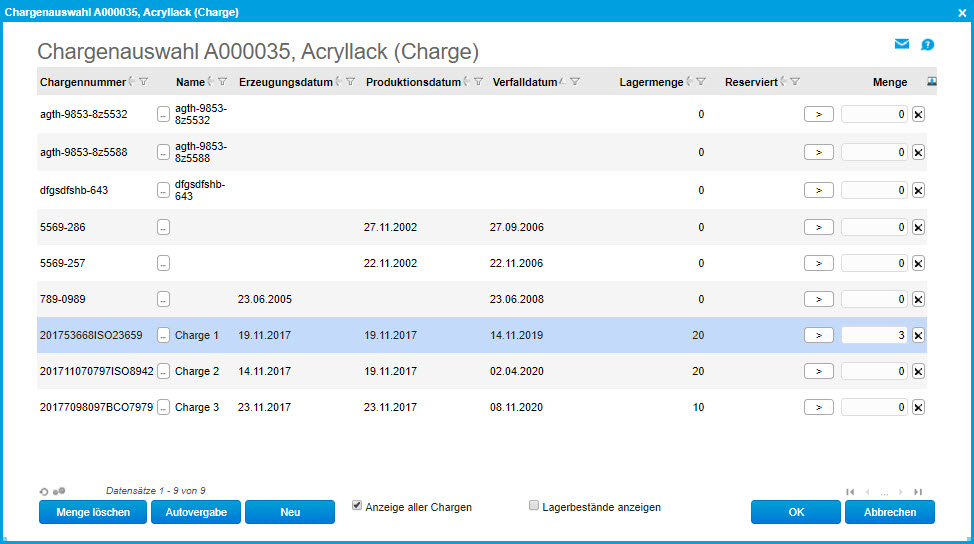Open details button for 201711070797ISO8942
This screenshot has height=544, width=974.
pos(163,371)
